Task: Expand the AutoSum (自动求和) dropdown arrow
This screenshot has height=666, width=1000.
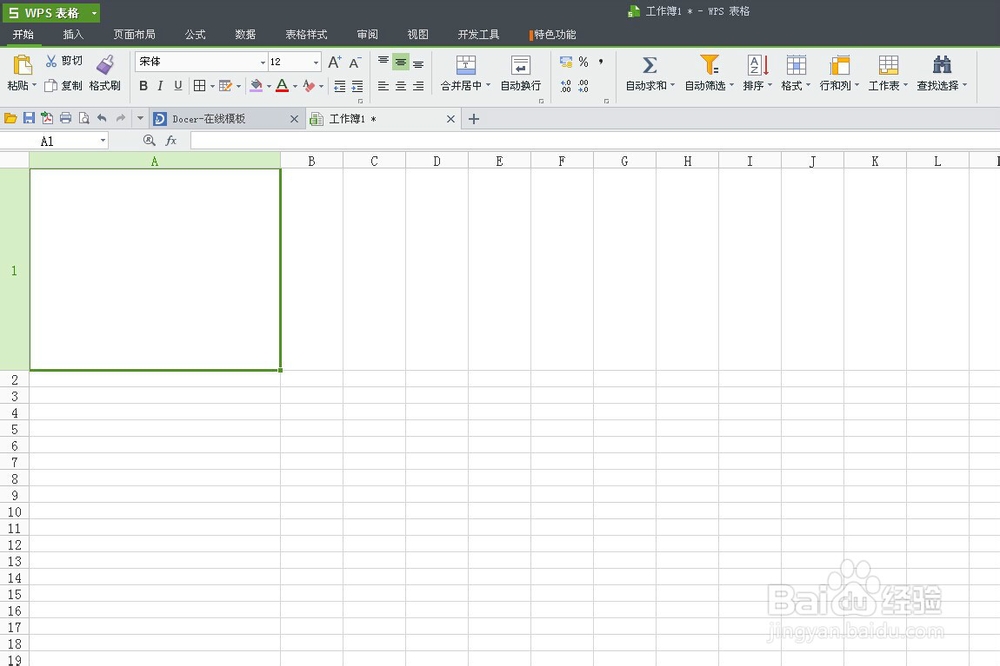Action: coord(672,85)
